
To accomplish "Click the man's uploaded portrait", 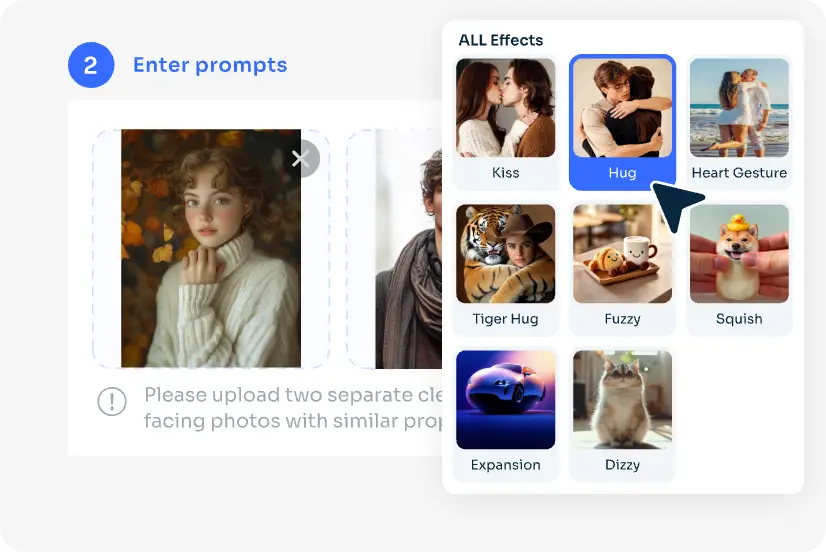I will click(409, 248).
